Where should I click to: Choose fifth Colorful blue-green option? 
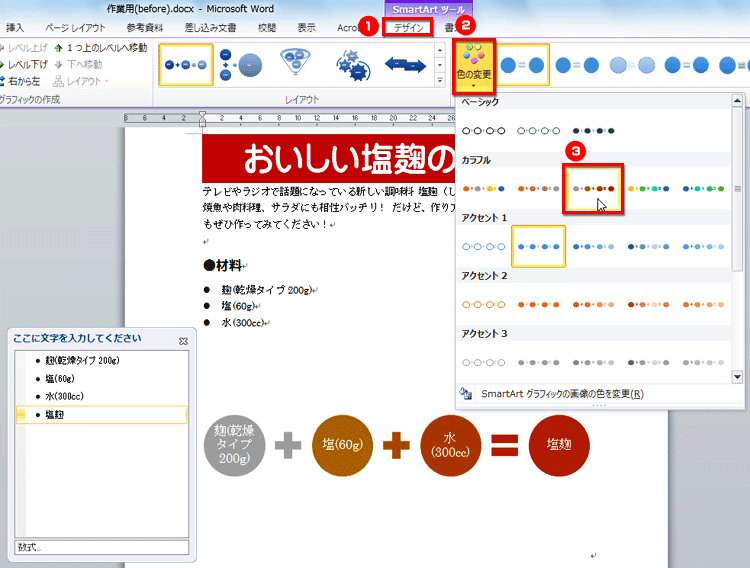[x=704, y=189]
